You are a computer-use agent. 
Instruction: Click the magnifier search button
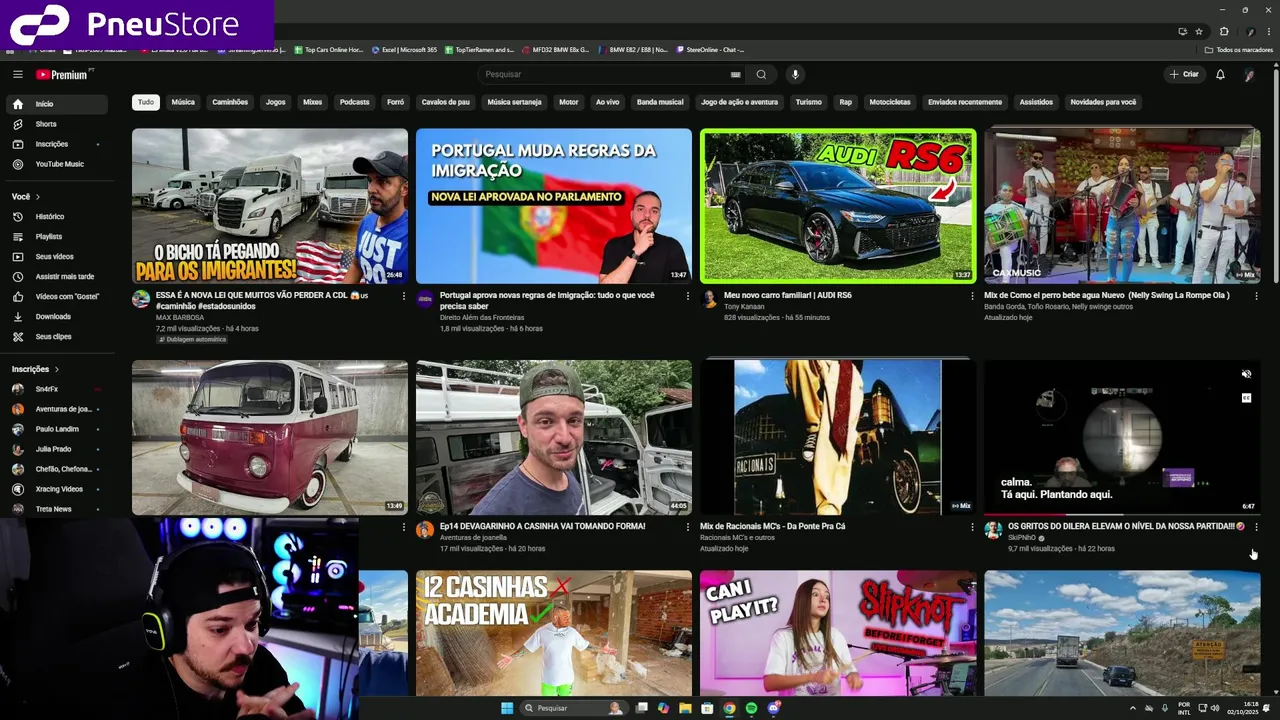[761, 74]
